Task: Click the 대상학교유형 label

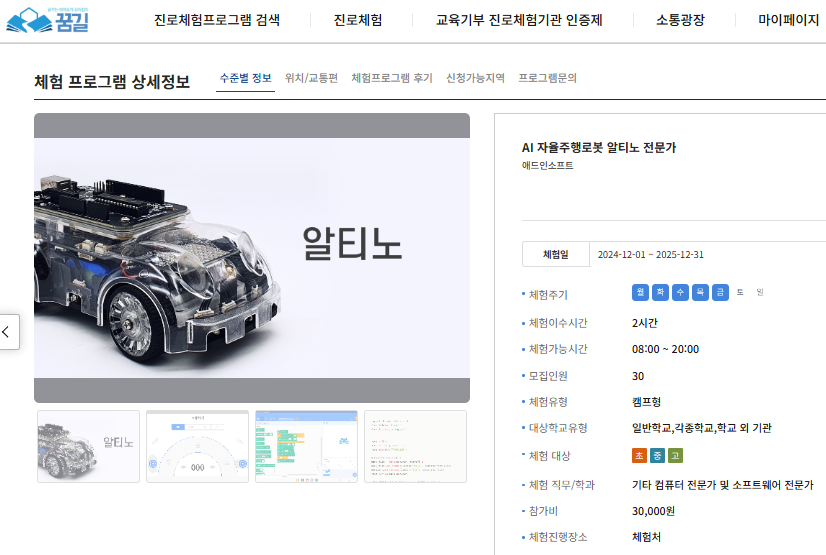Action: click(558, 428)
